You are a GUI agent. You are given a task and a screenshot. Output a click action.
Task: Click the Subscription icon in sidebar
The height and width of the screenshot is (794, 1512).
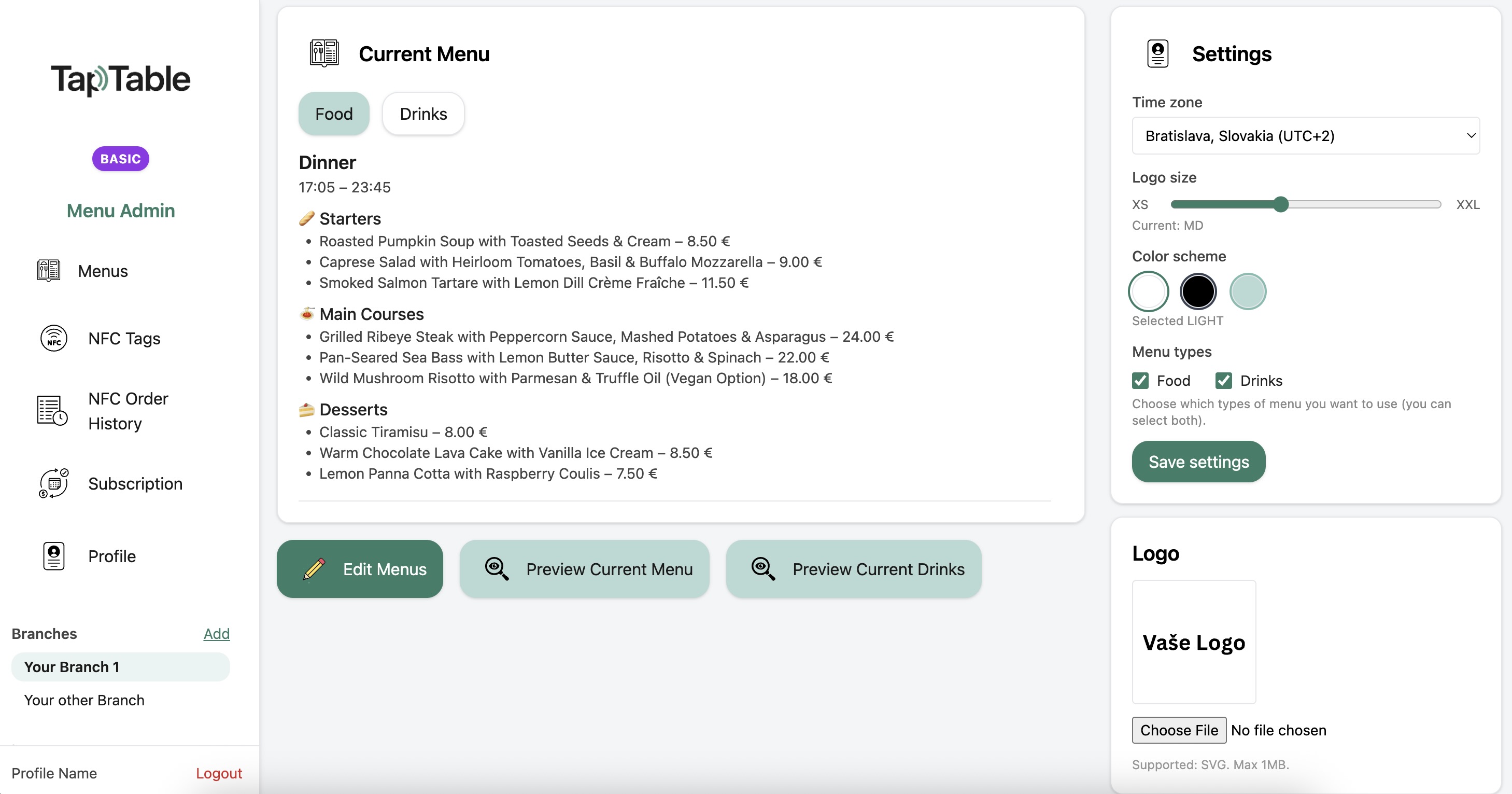[x=53, y=483]
